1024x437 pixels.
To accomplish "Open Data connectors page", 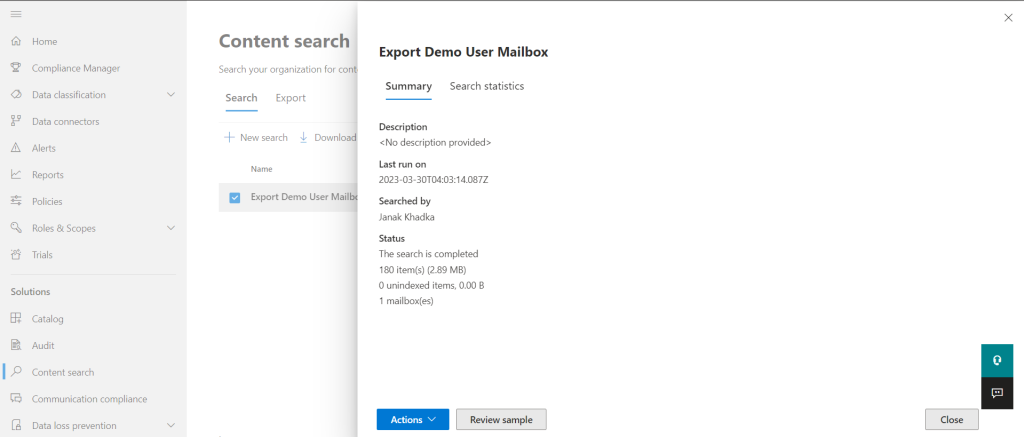I will (65, 121).
